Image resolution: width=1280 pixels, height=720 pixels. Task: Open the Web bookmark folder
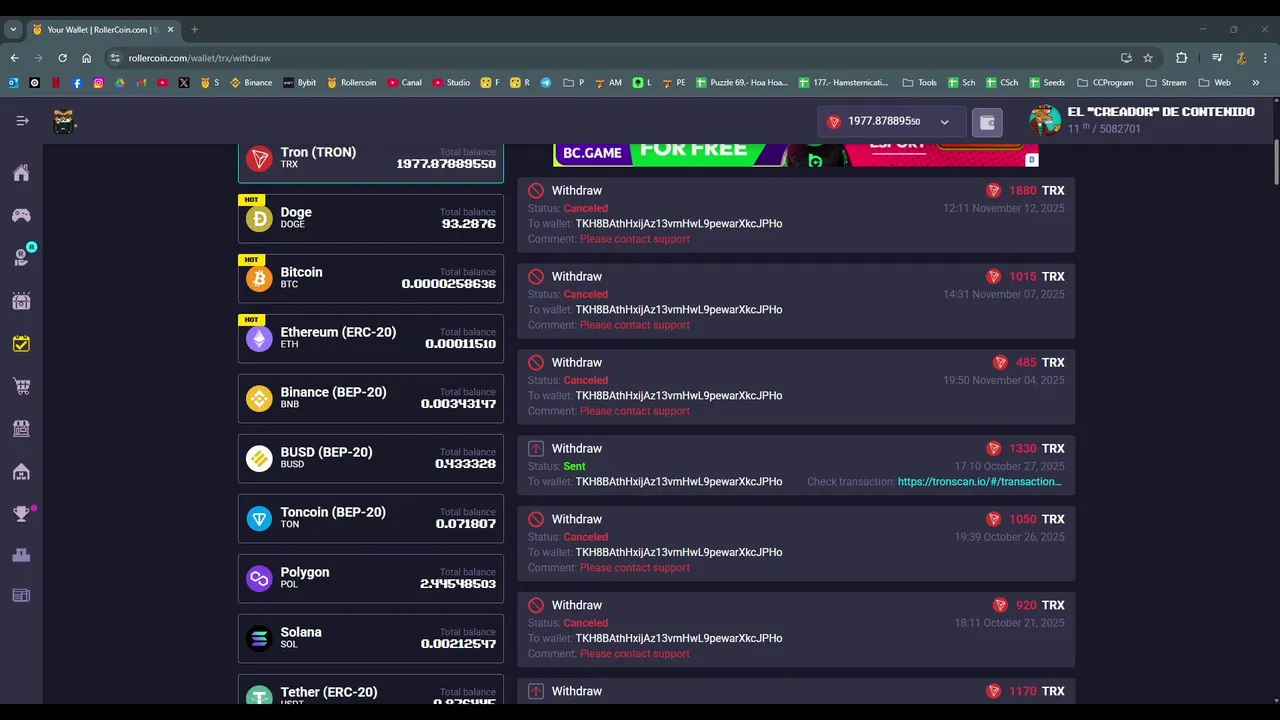click(1214, 83)
